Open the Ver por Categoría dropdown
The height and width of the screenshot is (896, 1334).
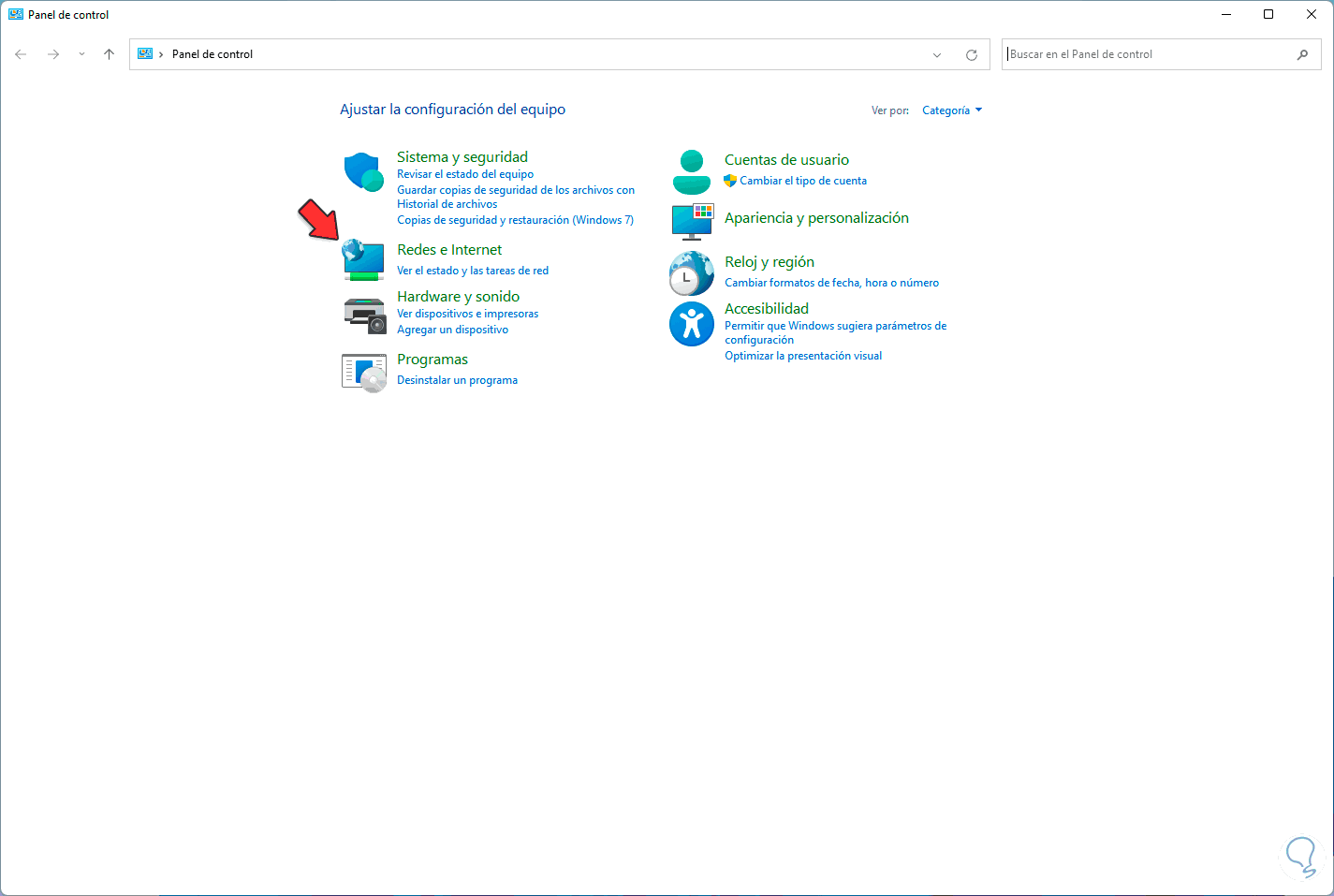pos(952,110)
